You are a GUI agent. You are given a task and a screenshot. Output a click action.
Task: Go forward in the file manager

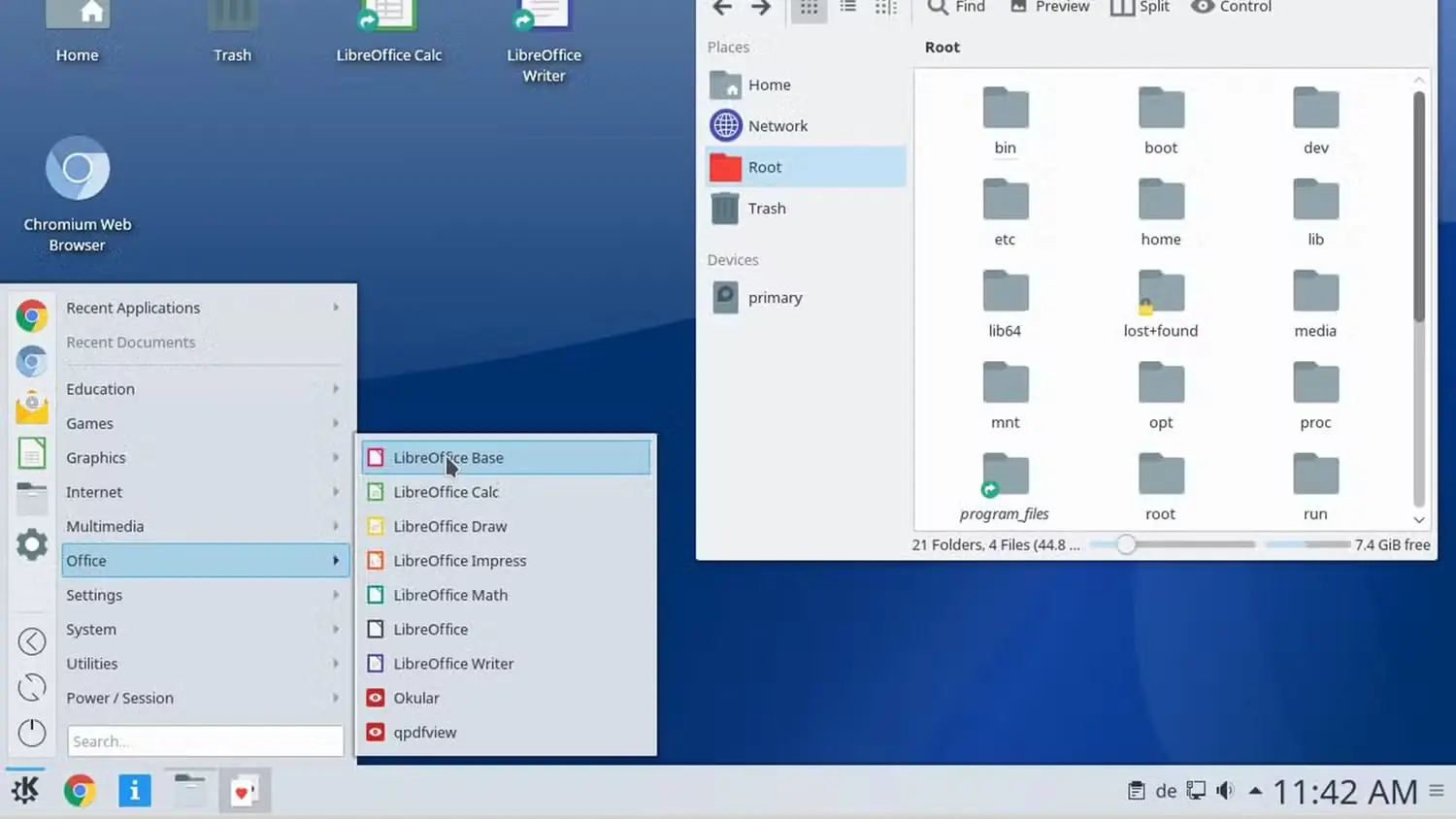pos(761,8)
